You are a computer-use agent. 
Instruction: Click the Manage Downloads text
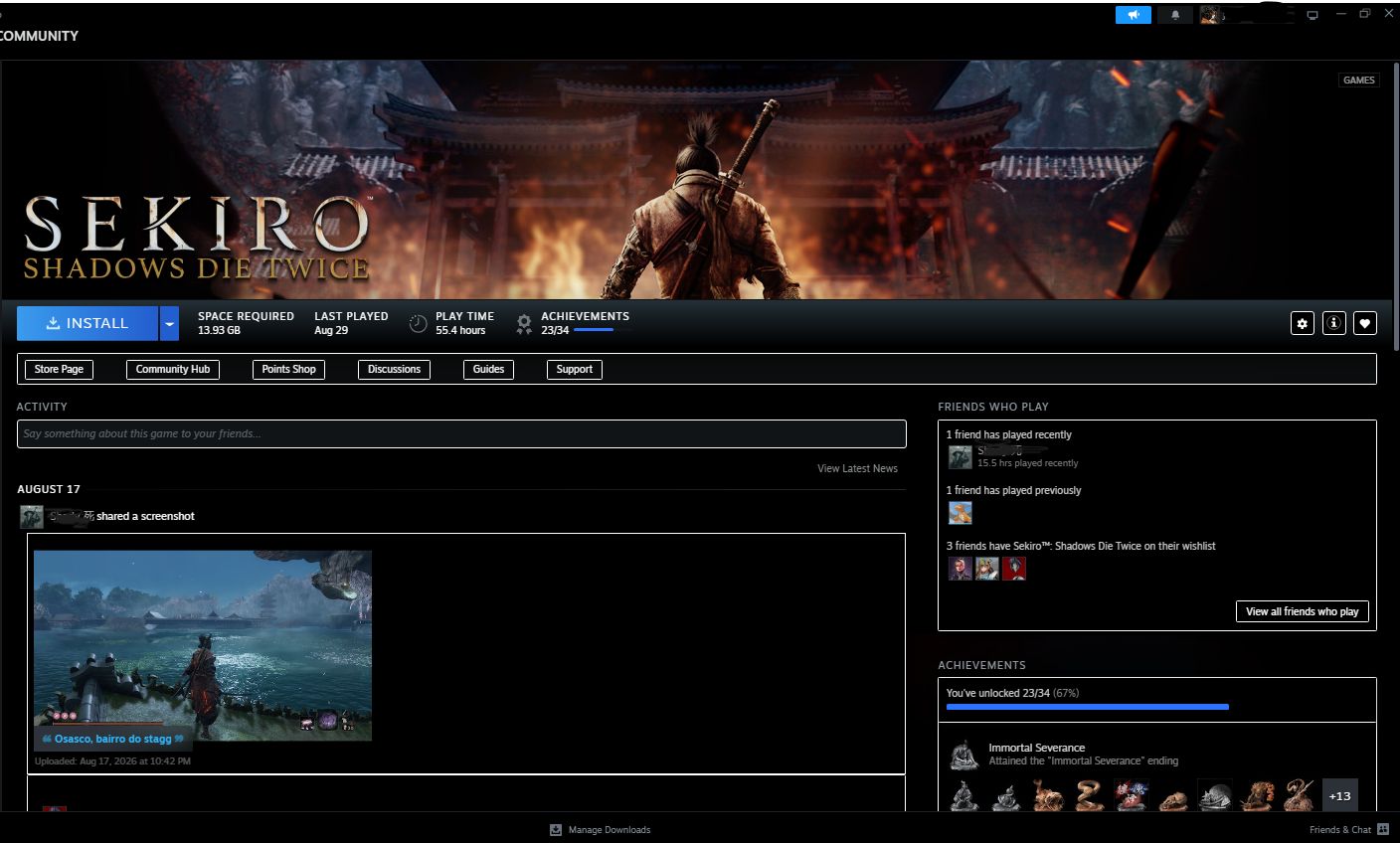point(610,829)
